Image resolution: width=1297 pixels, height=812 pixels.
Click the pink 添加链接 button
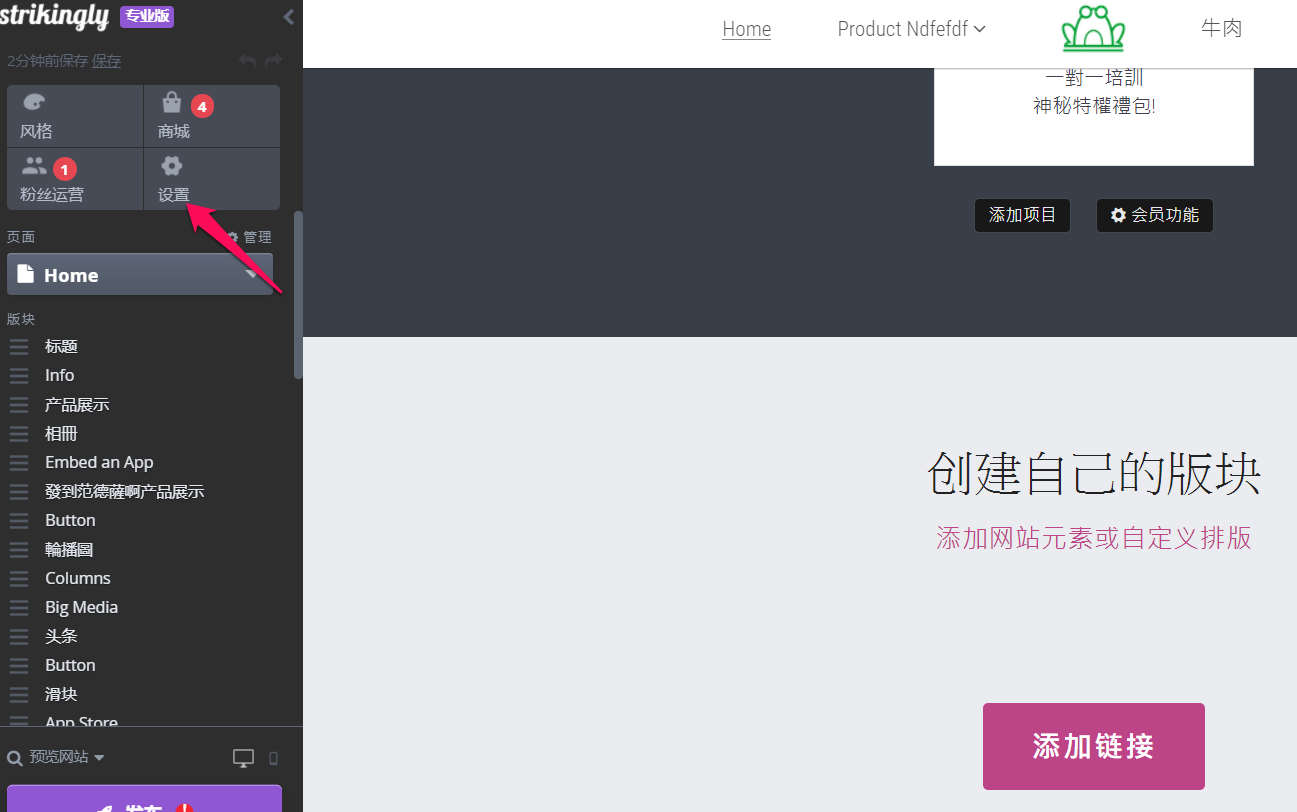coord(1094,746)
